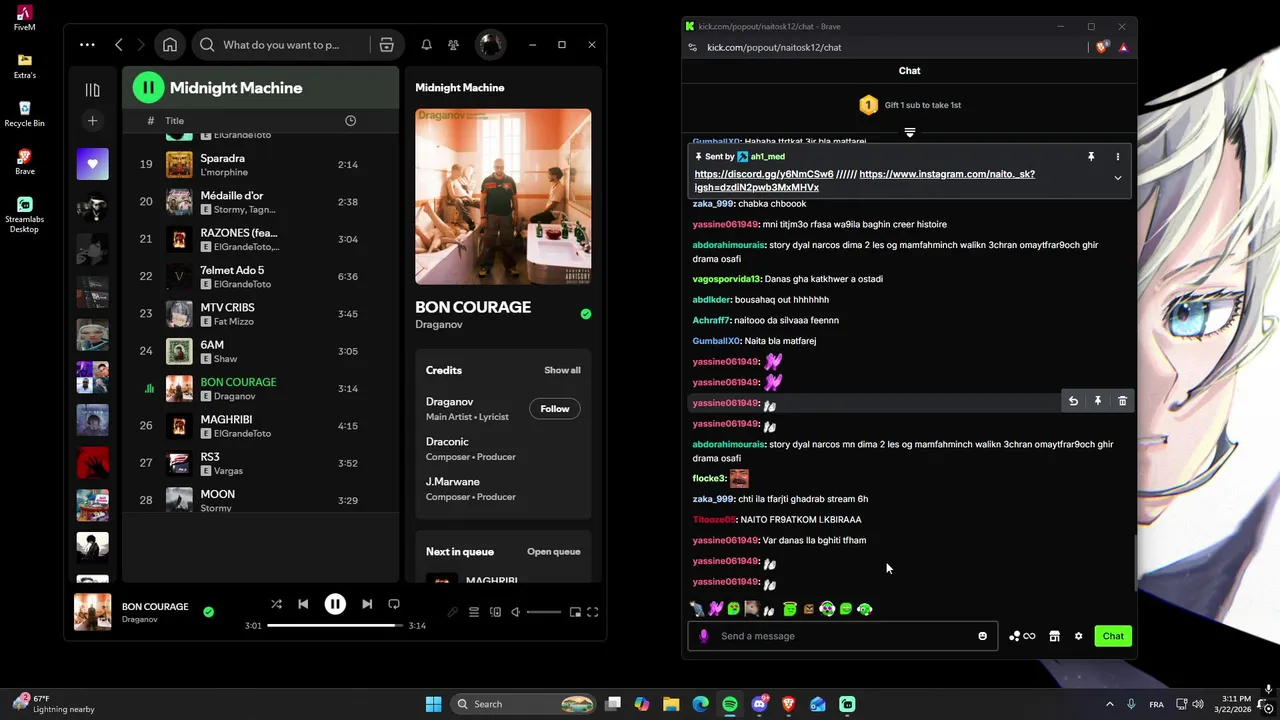This screenshot has width=1280, height=720.
Task: Mute Spotify with the speaker icon
Action: pyautogui.click(x=516, y=612)
